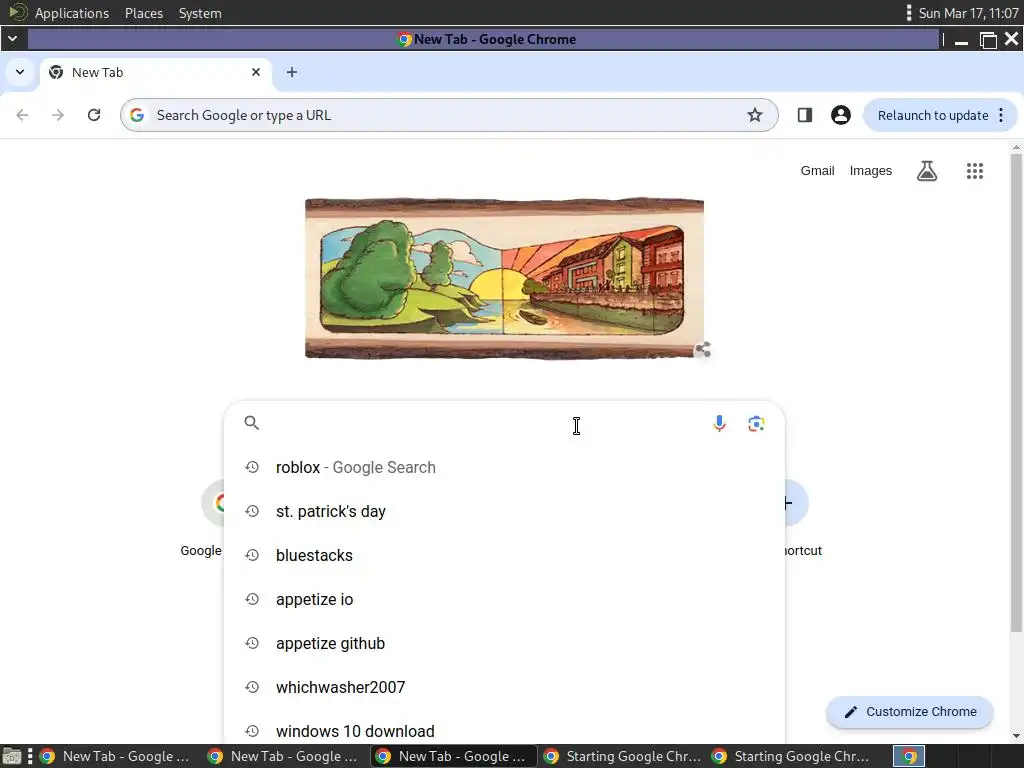Open the Chrome three-dot menu
The image size is (1024, 768).
(x=1001, y=115)
